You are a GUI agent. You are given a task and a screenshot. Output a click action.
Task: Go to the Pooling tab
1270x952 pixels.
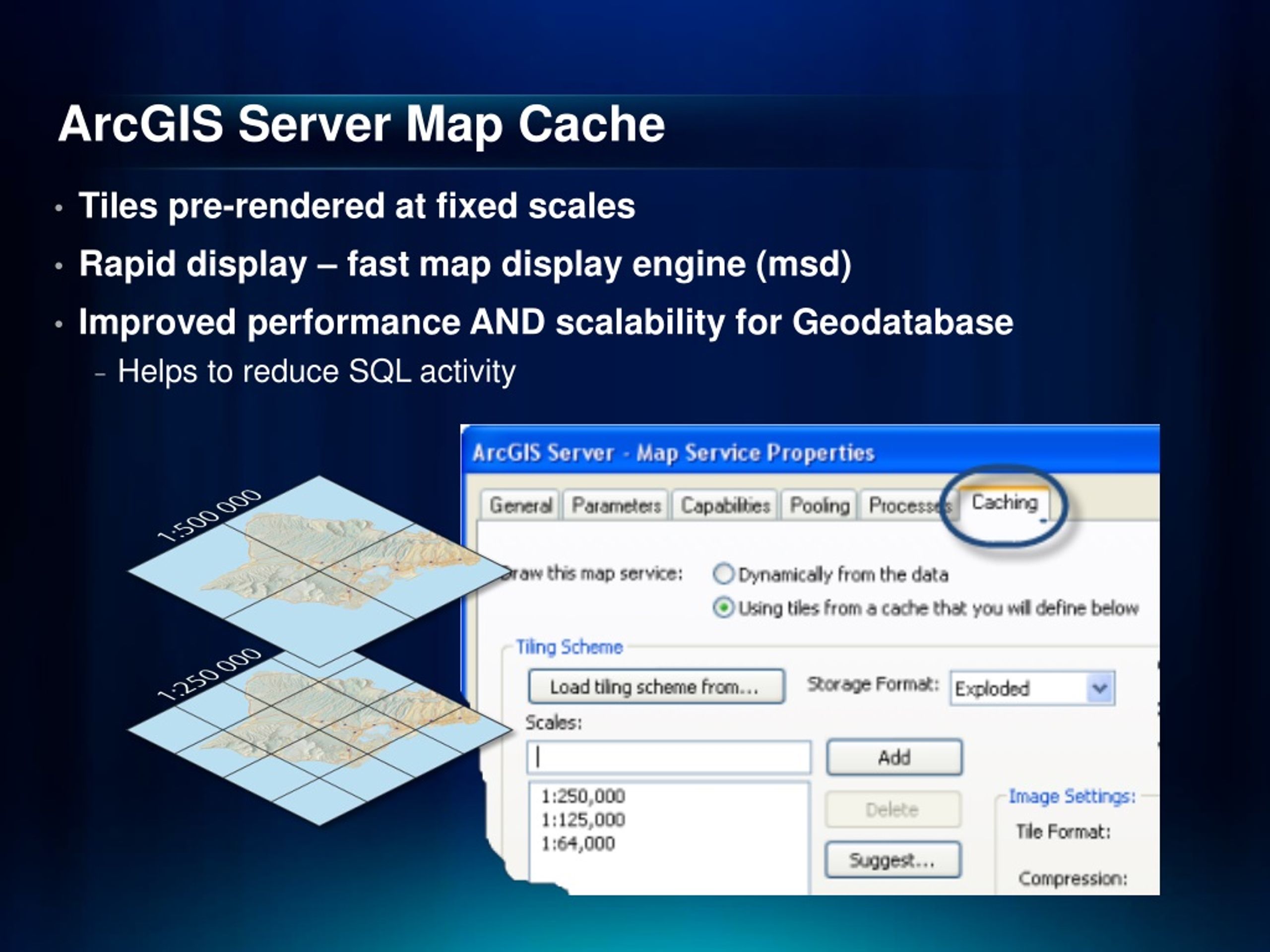coord(820,506)
